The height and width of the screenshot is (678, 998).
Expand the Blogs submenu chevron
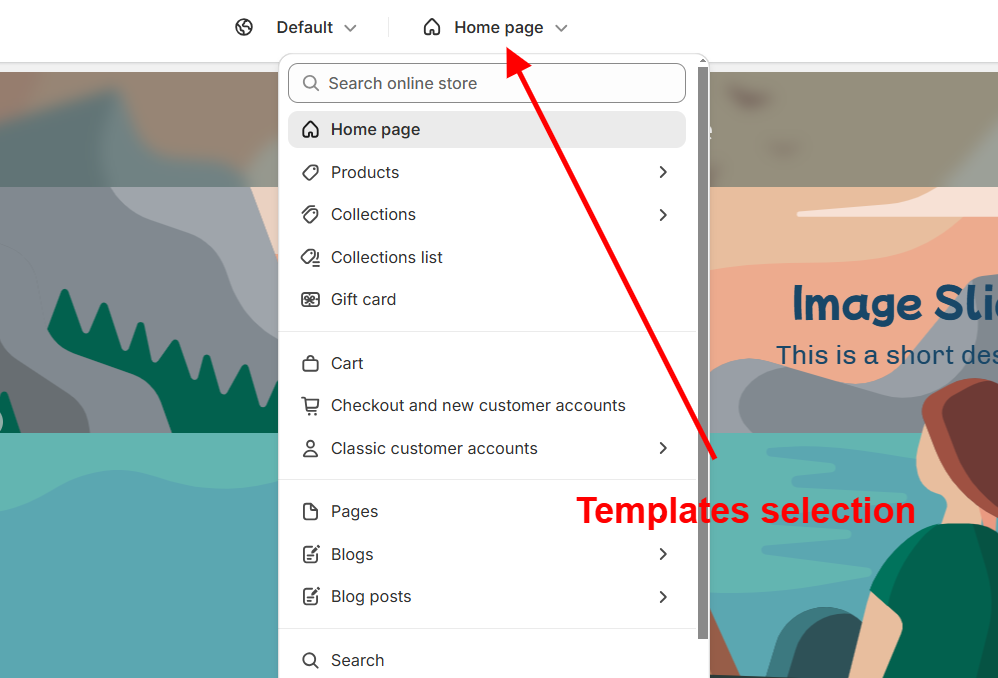point(663,554)
